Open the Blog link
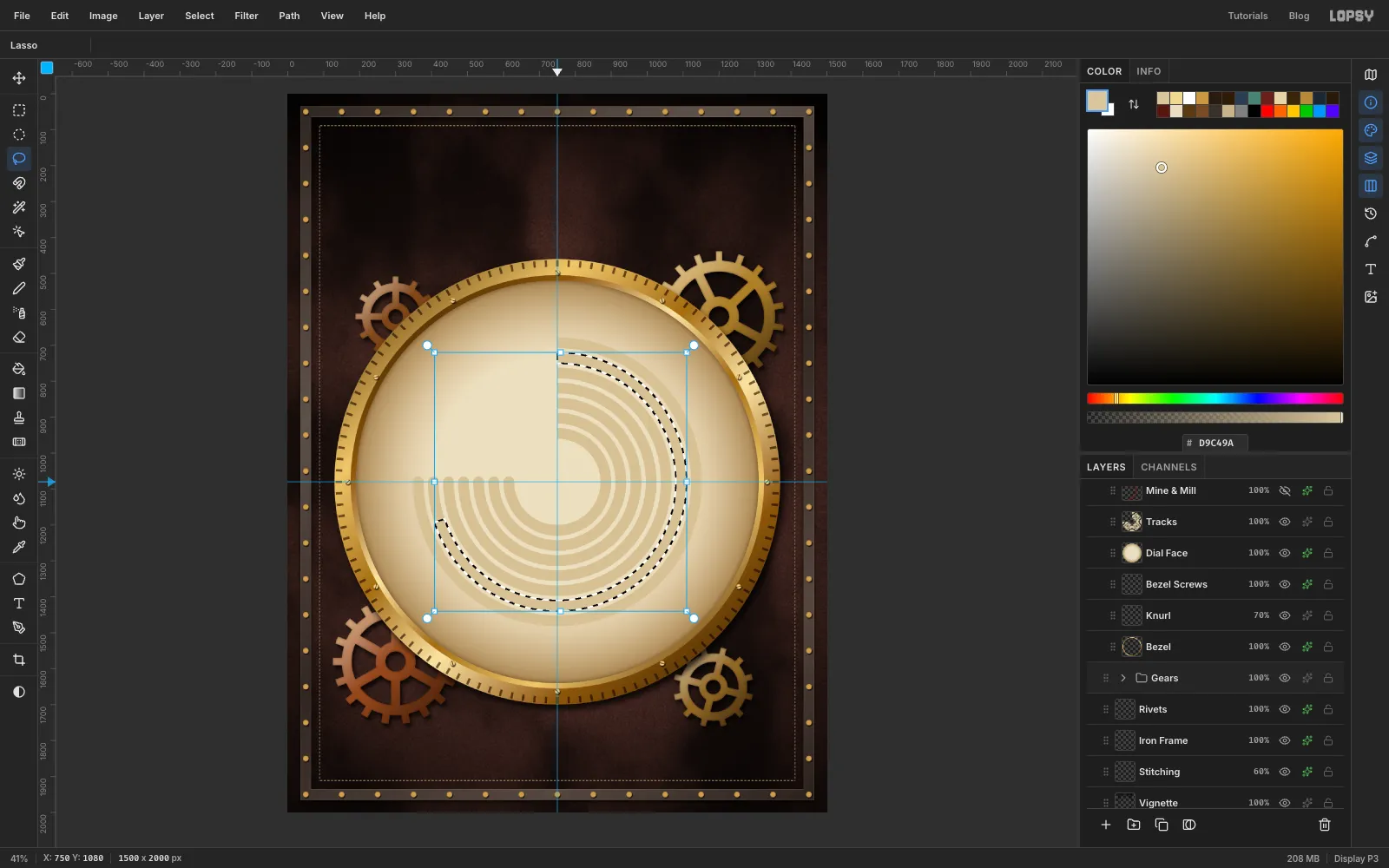 pyautogui.click(x=1299, y=16)
